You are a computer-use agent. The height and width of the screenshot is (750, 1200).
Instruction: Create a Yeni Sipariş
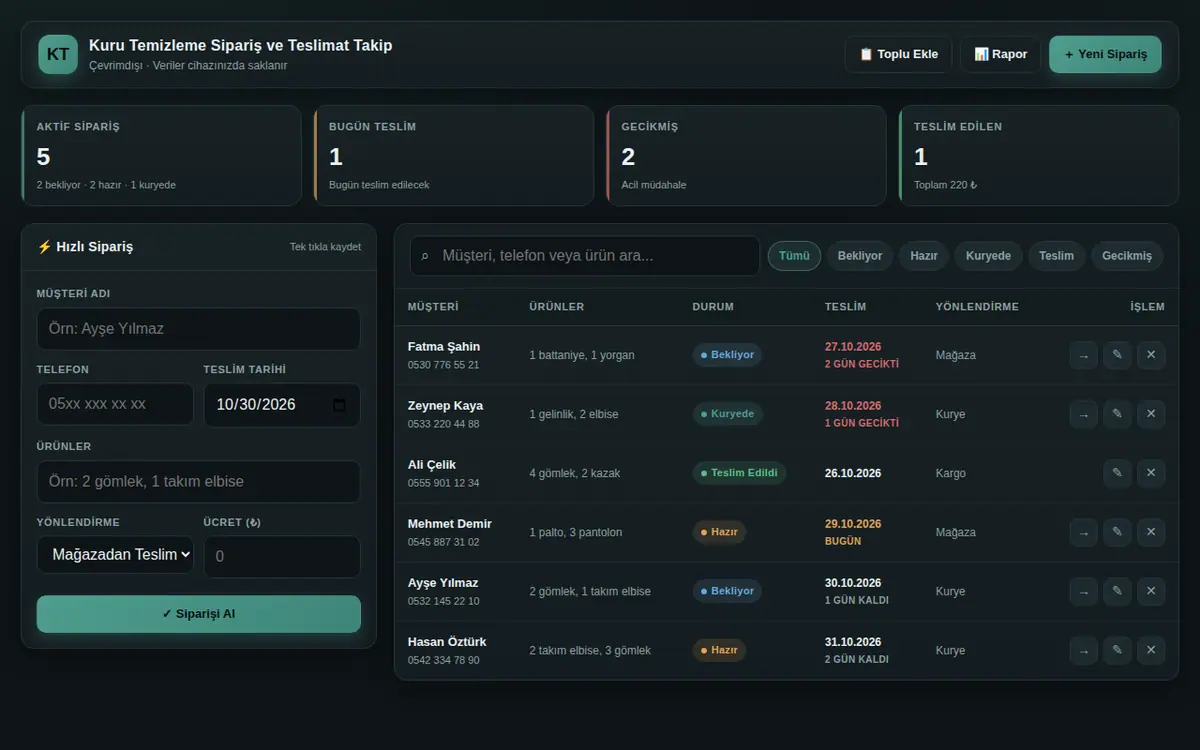[x=1105, y=55]
